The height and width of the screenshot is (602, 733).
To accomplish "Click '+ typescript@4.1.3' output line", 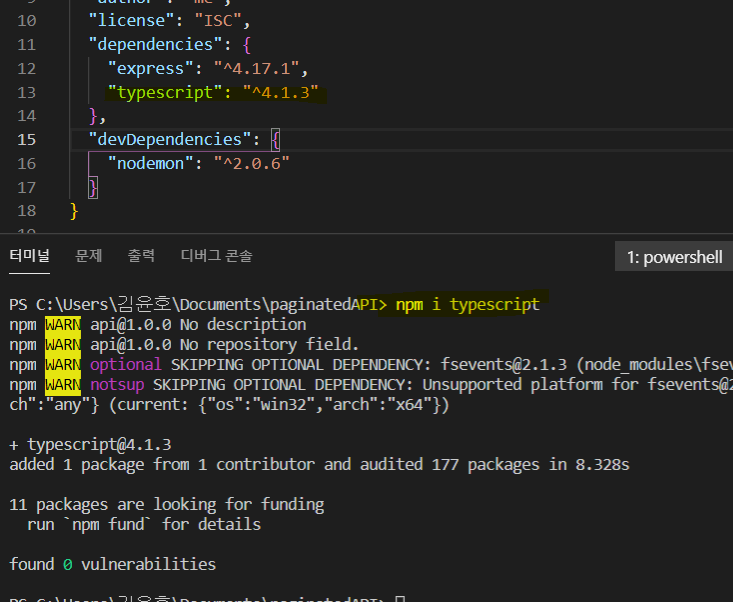I will [x=90, y=444].
